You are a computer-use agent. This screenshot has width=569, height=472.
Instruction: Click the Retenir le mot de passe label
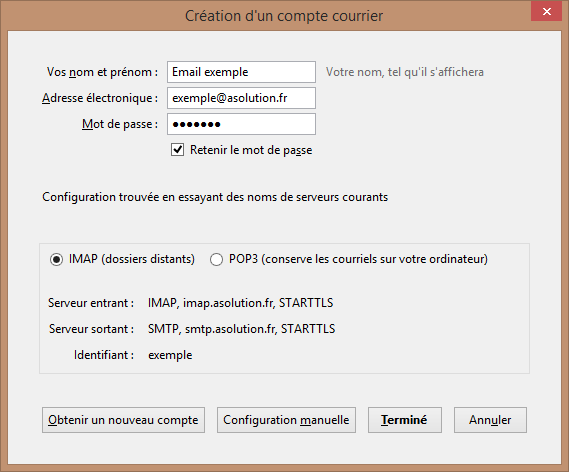(x=251, y=150)
